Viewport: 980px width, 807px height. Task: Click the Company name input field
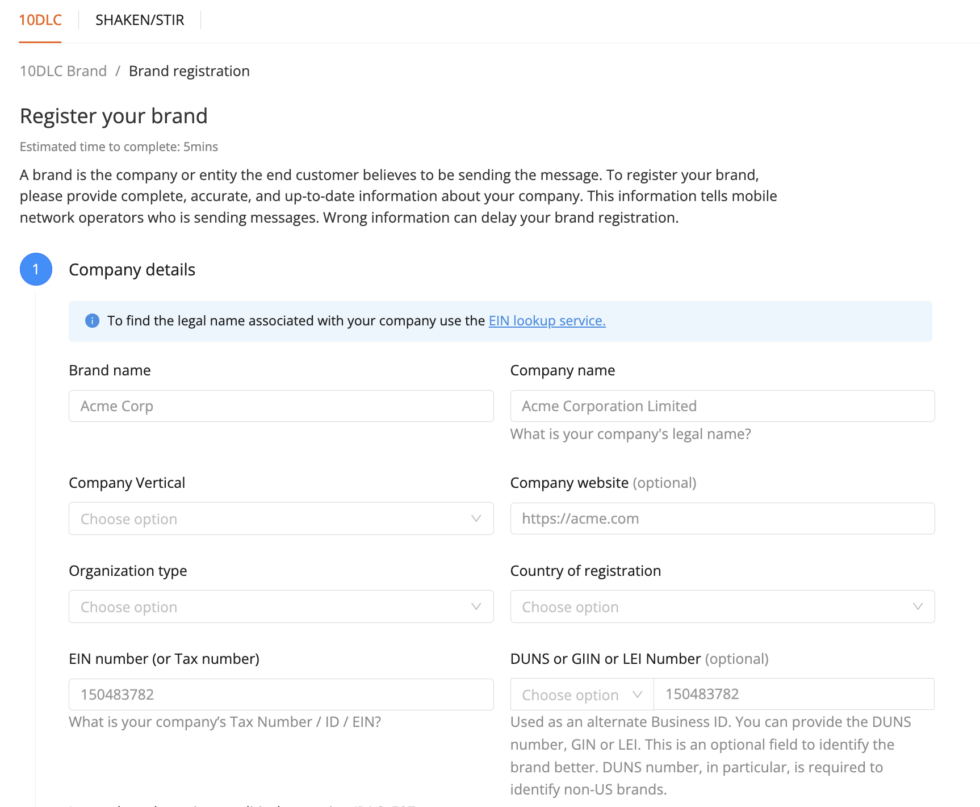[x=720, y=406]
